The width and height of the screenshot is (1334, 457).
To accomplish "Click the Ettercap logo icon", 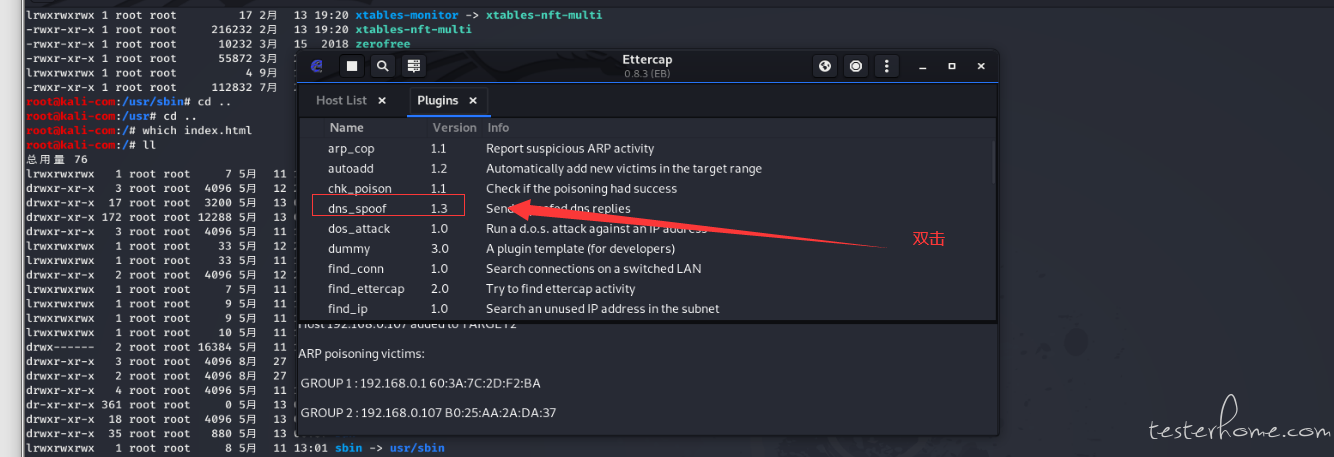I will [317, 67].
